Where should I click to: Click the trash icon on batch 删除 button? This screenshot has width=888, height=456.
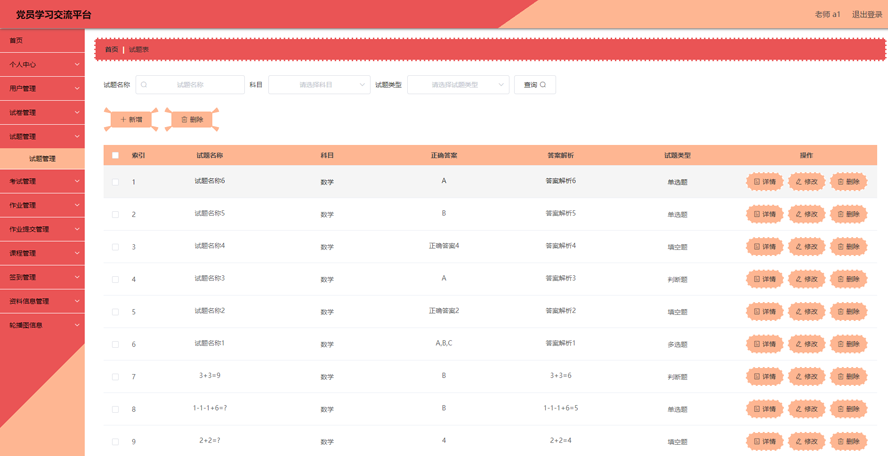[184, 120]
